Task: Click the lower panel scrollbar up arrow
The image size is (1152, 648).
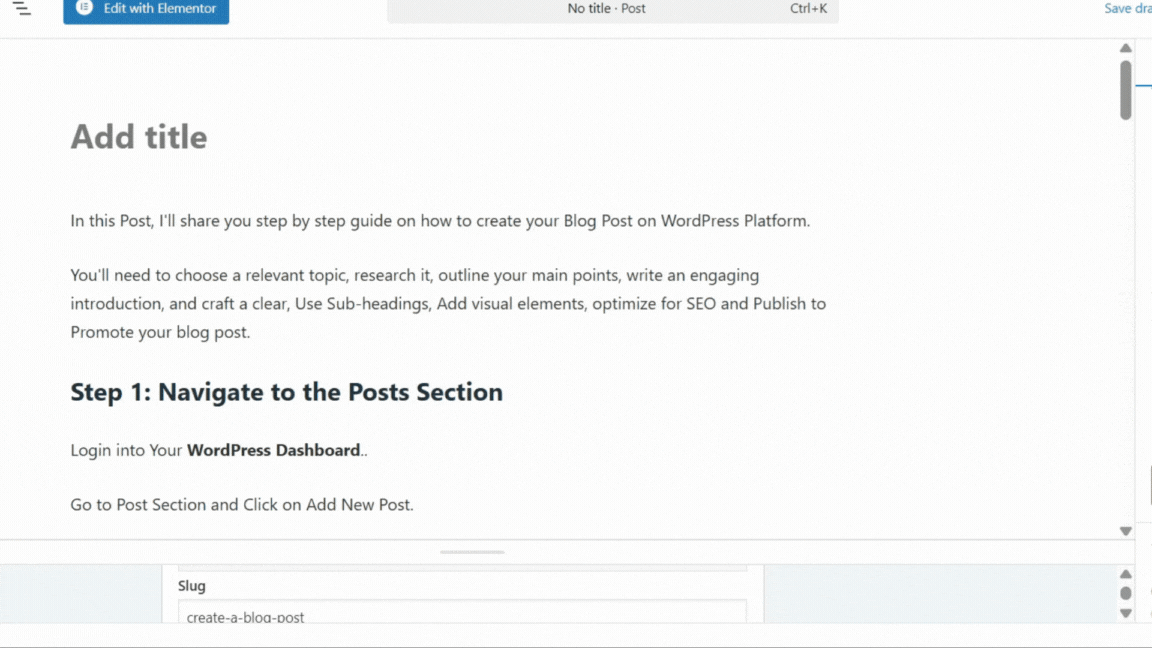Action: pos(1126,574)
